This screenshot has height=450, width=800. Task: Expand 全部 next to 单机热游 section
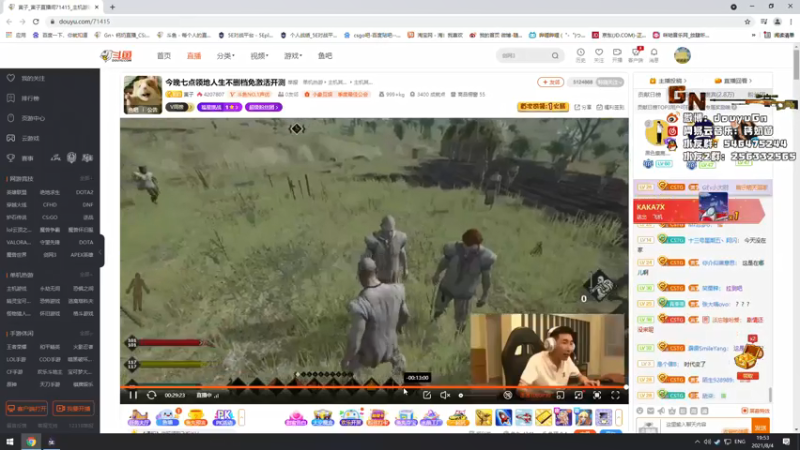click(86, 275)
